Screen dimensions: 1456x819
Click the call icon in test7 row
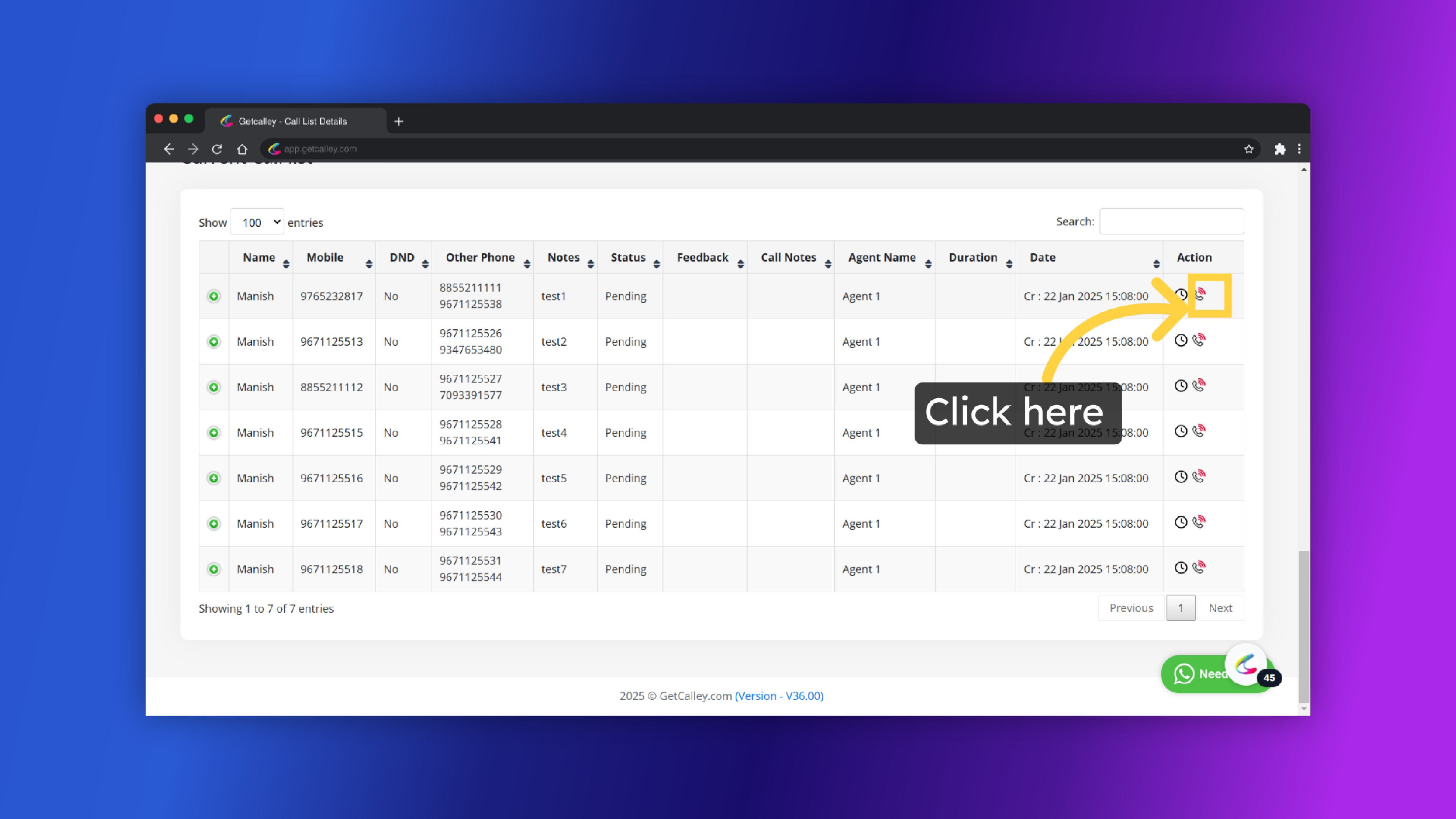[x=1198, y=567]
